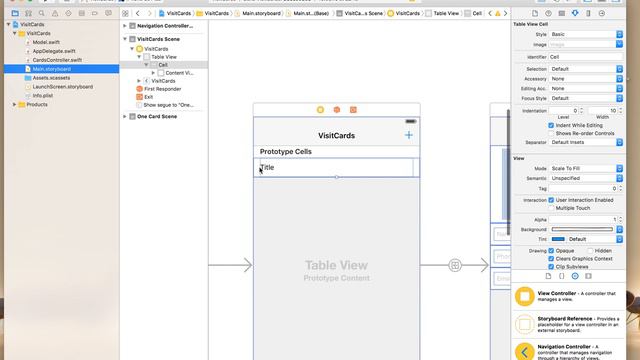Select the segue icon between scenes
The height and width of the screenshot is (360, 640).
(455, 265)
